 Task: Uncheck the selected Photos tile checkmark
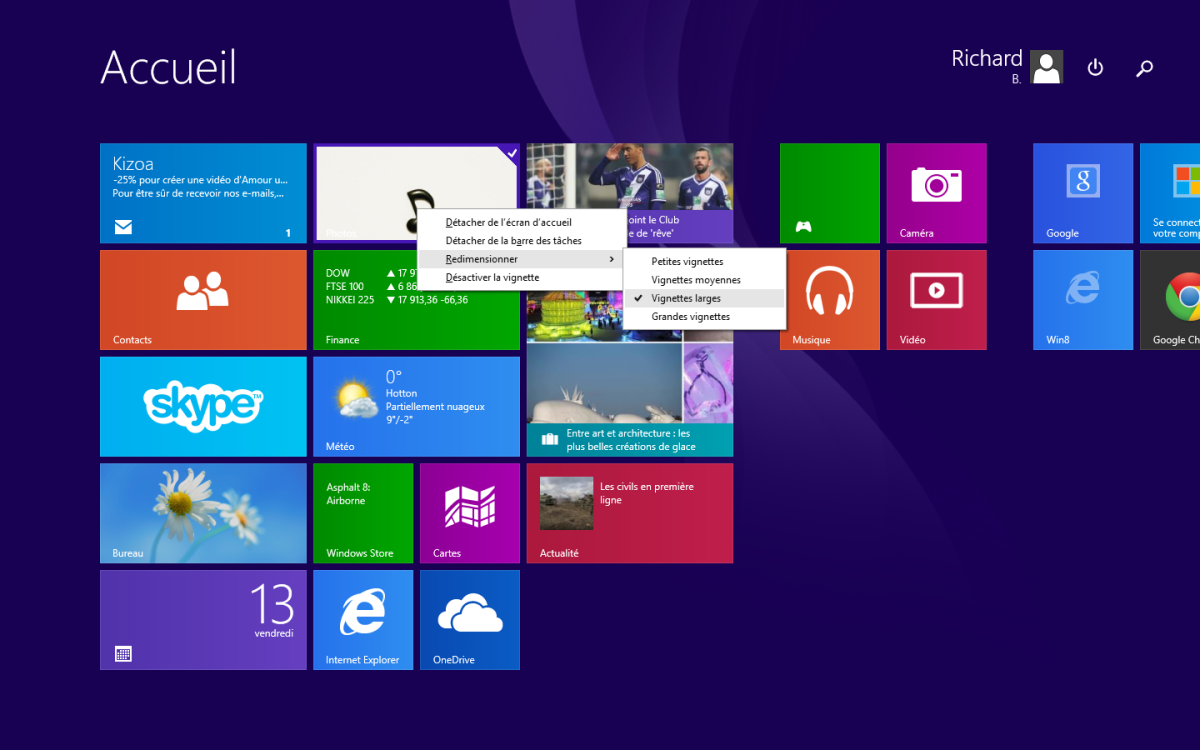[x=511, y=154]
